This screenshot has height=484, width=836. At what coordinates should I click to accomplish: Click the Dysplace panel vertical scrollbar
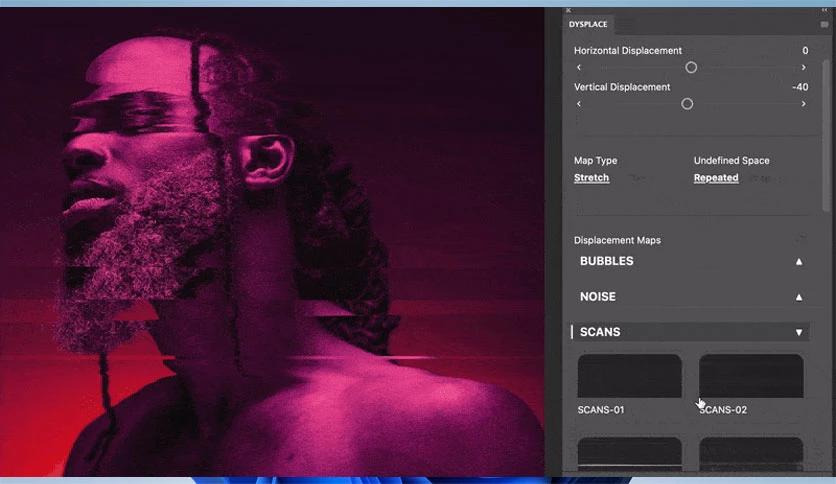pos(826,136)
